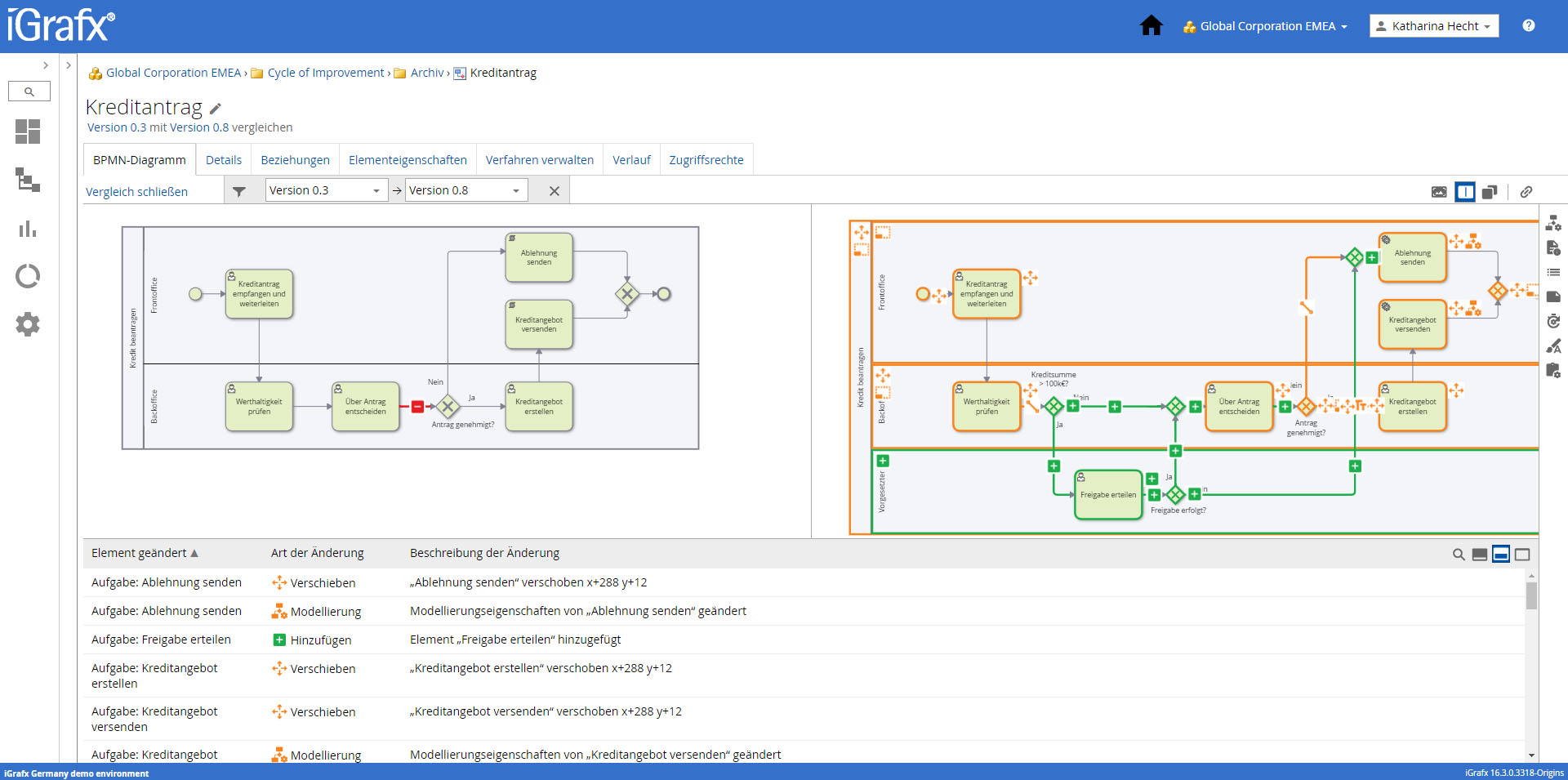Open the Verlauf tab
Screen dimensions: 1568x780
(631, 160)
